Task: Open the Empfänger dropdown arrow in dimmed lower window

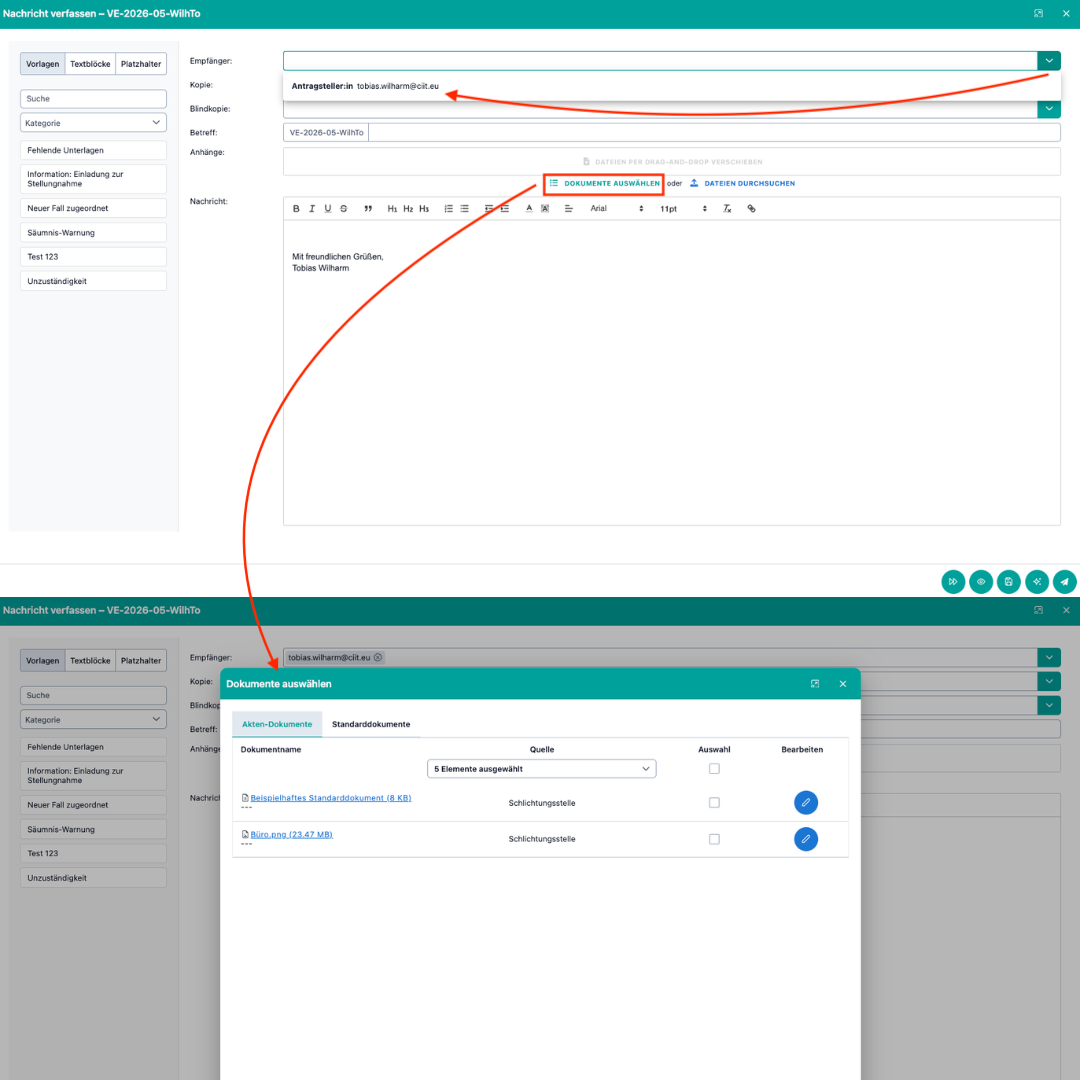Action: click(1049, 657)
